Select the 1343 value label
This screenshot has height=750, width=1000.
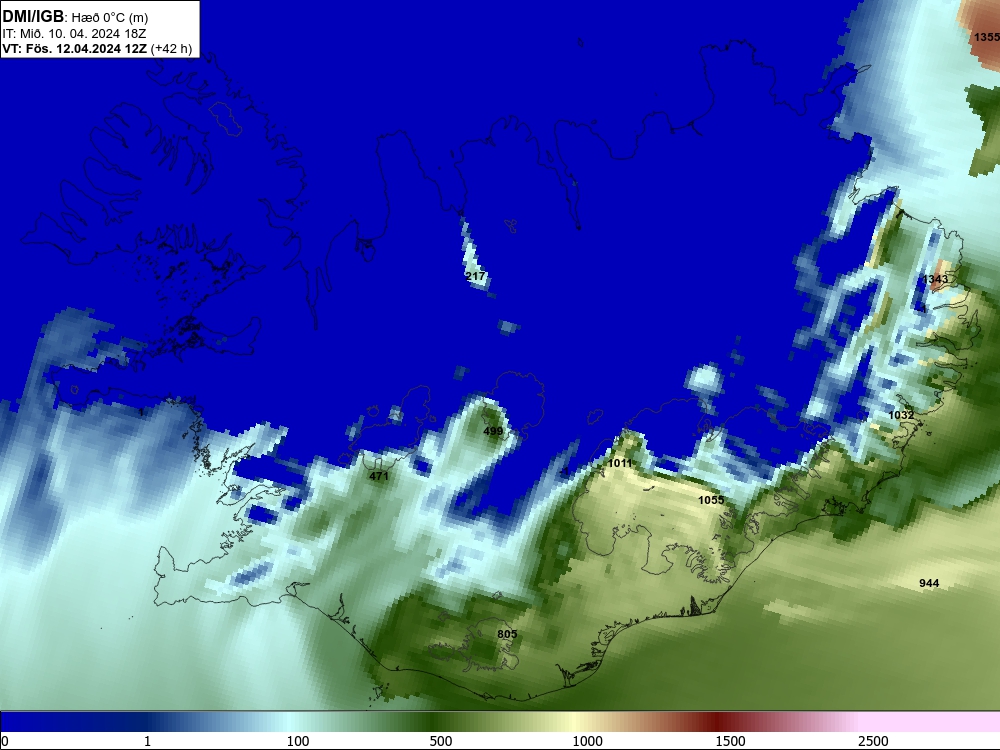(x=935, y=279)
